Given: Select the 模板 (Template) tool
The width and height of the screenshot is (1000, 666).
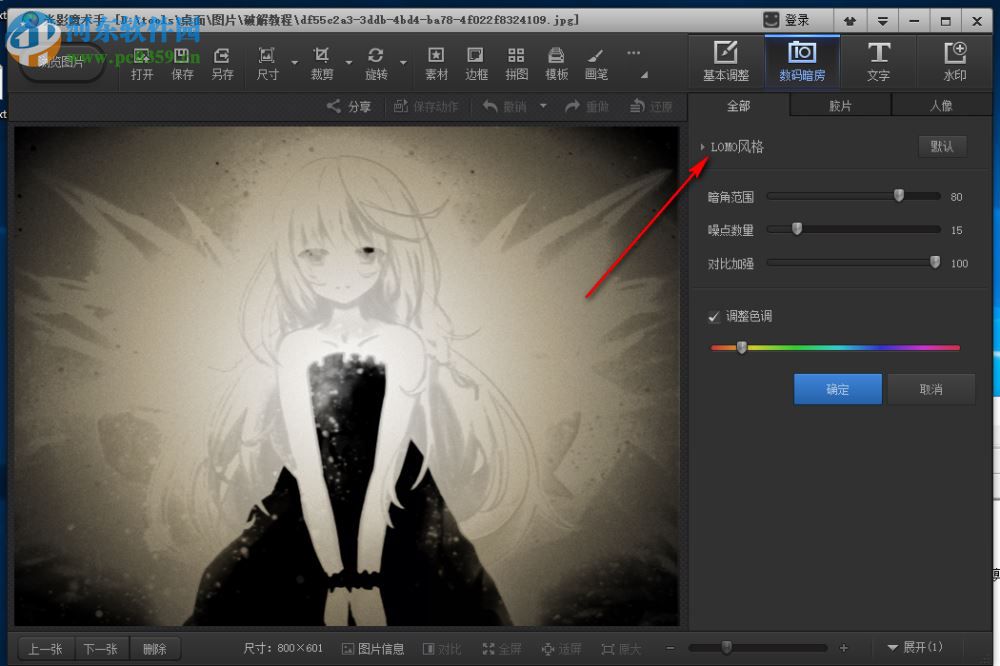Looking at the screenshot, I should pos(555,61).
